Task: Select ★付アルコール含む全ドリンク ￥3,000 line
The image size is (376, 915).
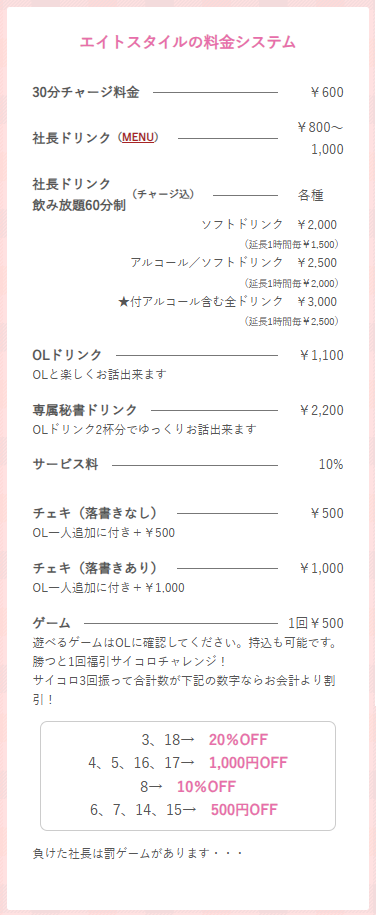Action: (x=228, y=301)
